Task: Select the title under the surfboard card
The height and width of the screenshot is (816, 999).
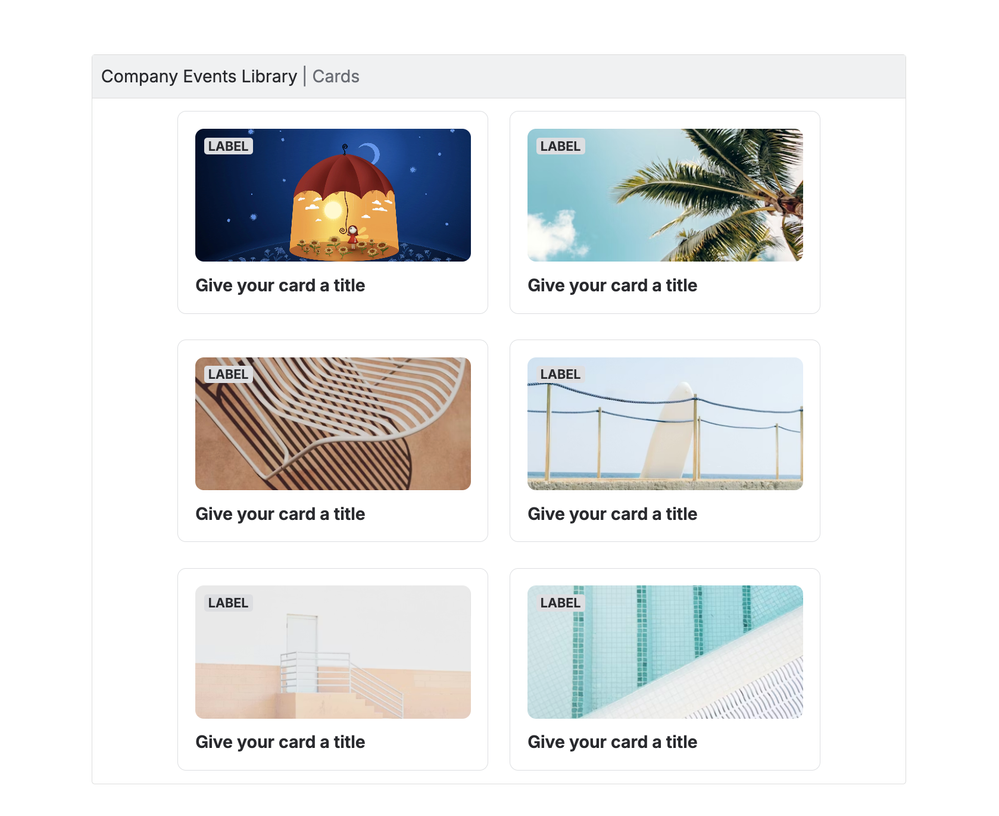Action: 612,514
